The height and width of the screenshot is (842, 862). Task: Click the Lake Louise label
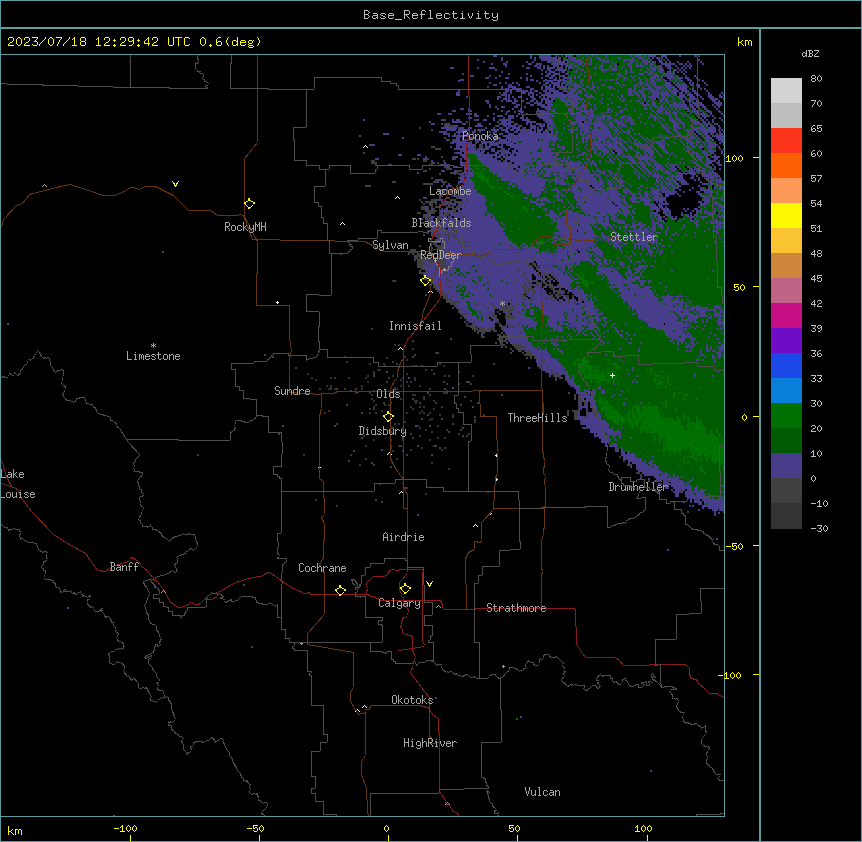point(18,484)
